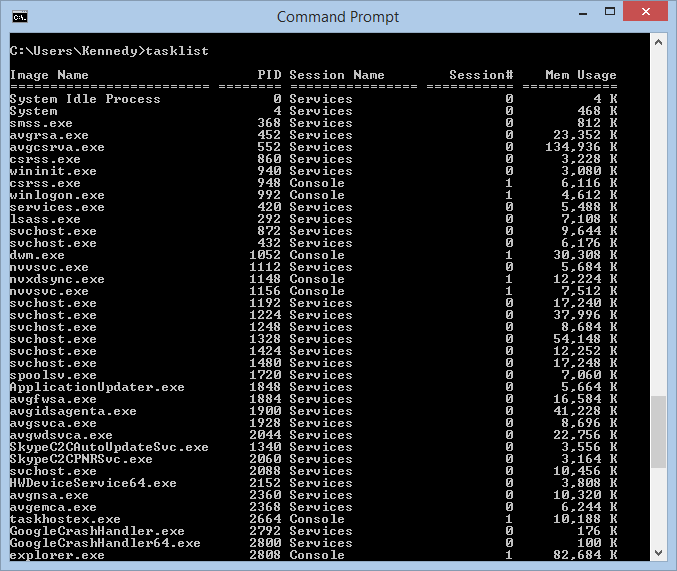Viewport: 677px width, 571px height.
Task: Click PID 2152 of HWDeviceService64.exe
Action: (x=266, y=483)
